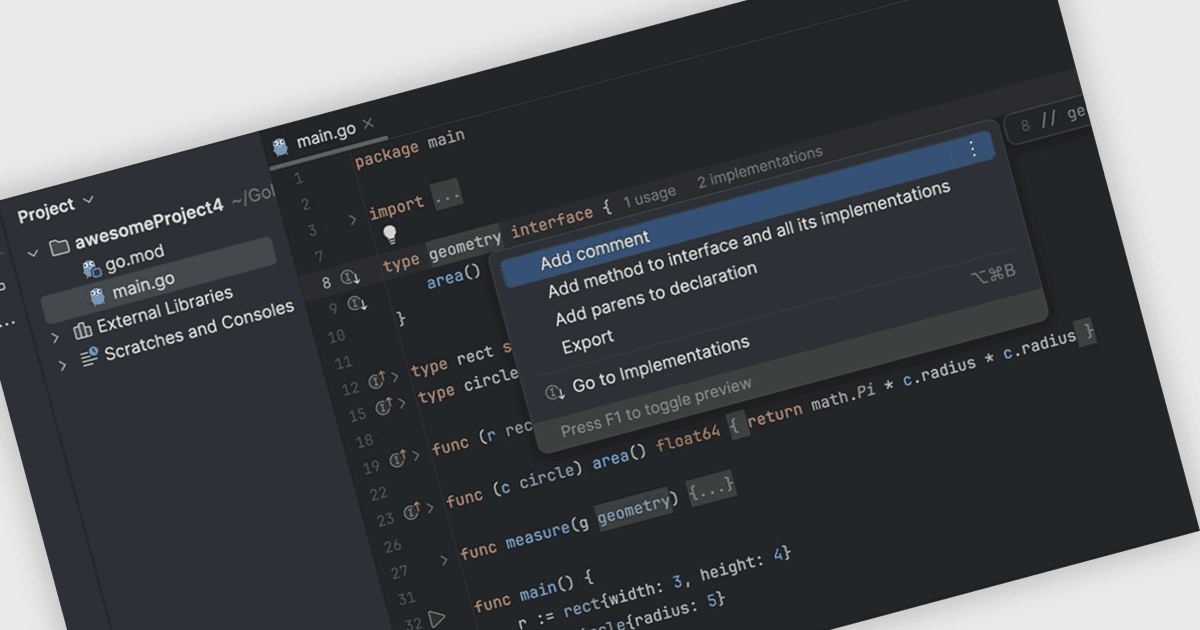The image size is (1200, 630).
Task: Click the Scratches and Consoles icon
Action: [x=90, y=356]
